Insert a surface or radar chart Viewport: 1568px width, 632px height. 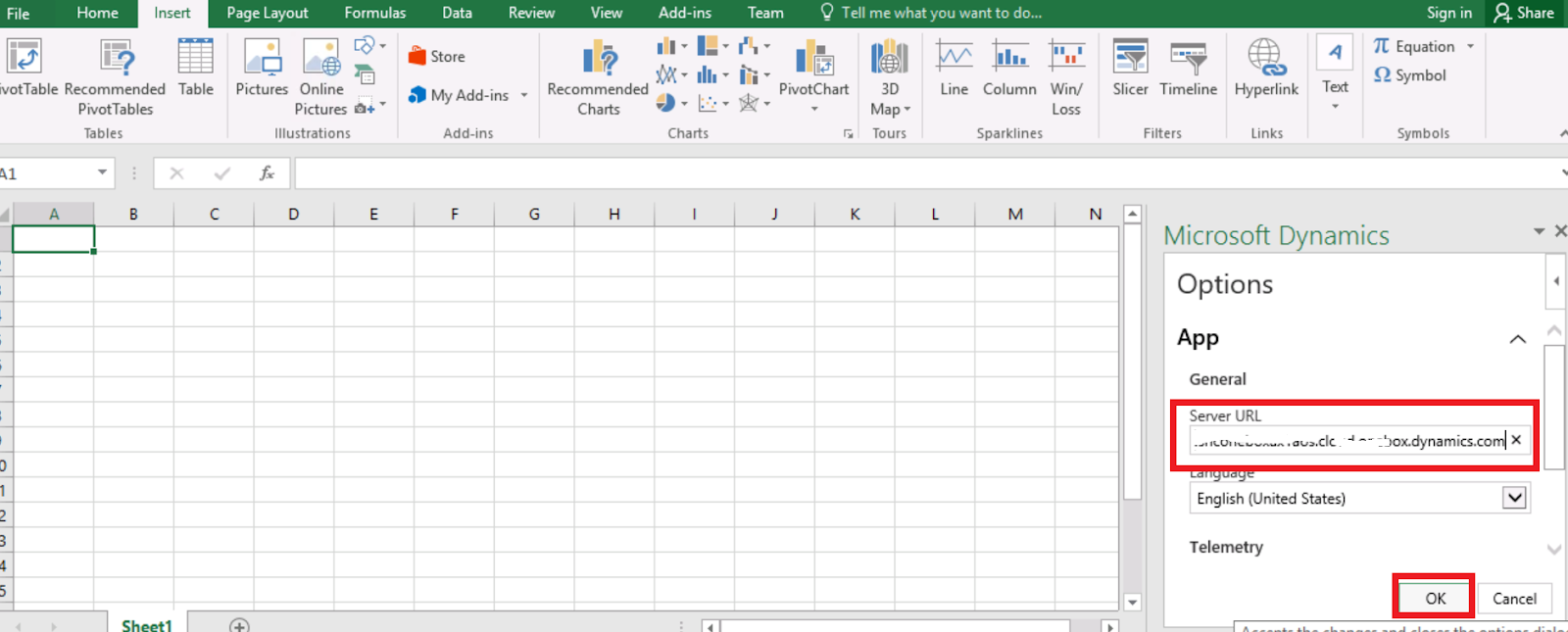tap(749, 103)
